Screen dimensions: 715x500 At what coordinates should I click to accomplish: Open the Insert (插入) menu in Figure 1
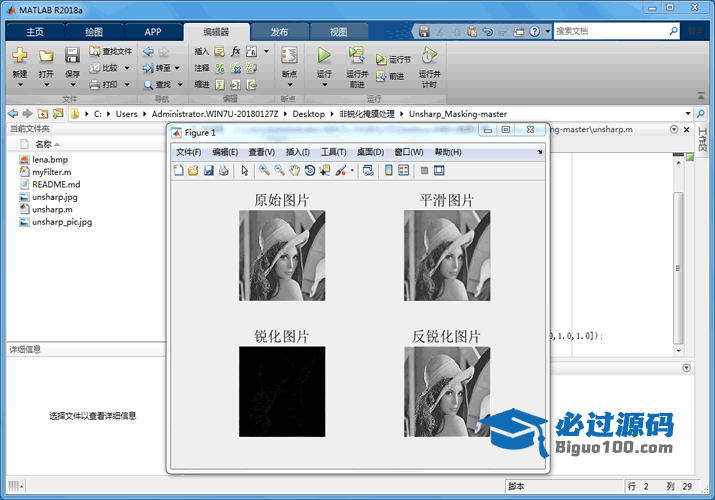tap(297, 152)
